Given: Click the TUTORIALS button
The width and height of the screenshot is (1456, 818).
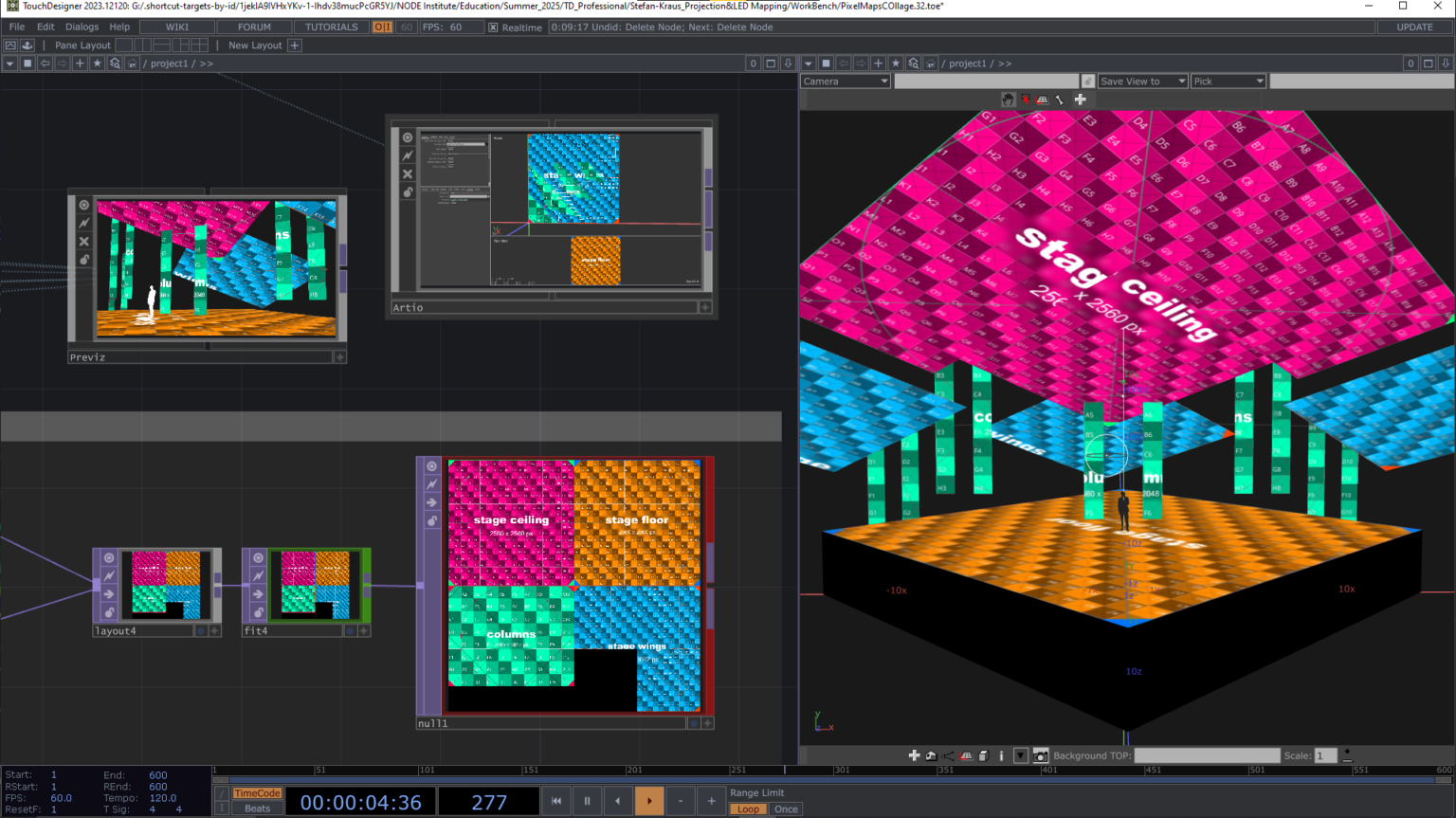Looking at the screenshot, I should tap(331, 27).
